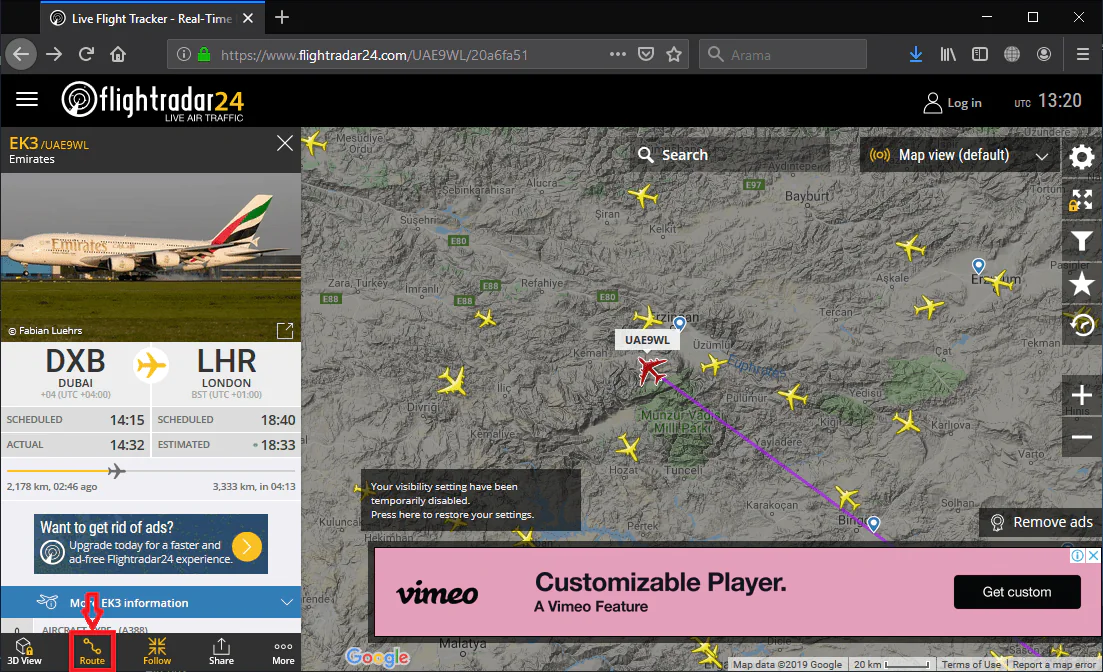Open the 3D View of the flight
The height and width of the screenshot is (672, 1103).
pyautogui.click(x=24, y=652)
